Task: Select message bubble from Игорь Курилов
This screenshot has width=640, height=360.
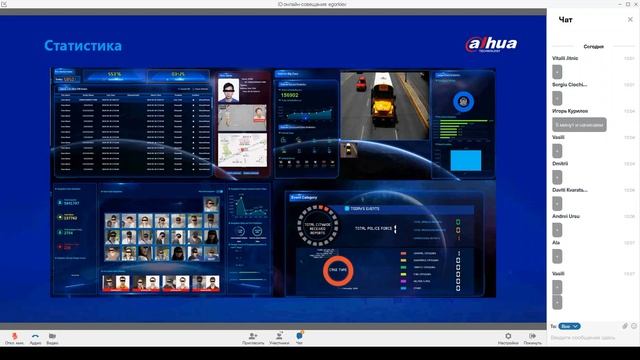Action: point(579,124)
